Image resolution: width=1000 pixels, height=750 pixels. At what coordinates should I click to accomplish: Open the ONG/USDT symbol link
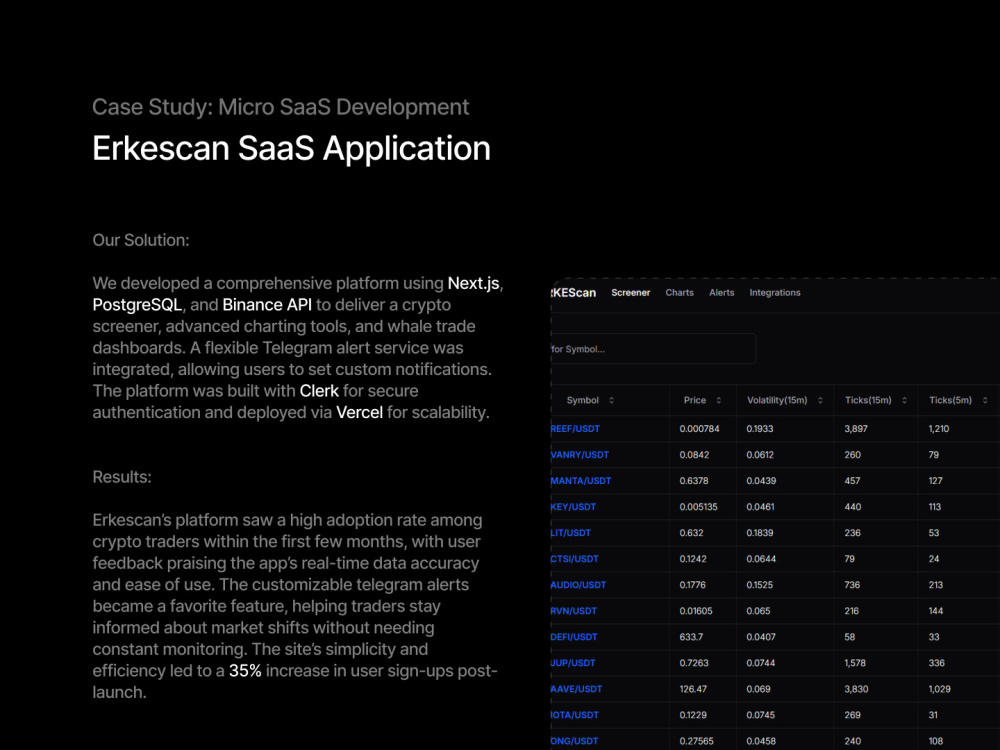575,741
